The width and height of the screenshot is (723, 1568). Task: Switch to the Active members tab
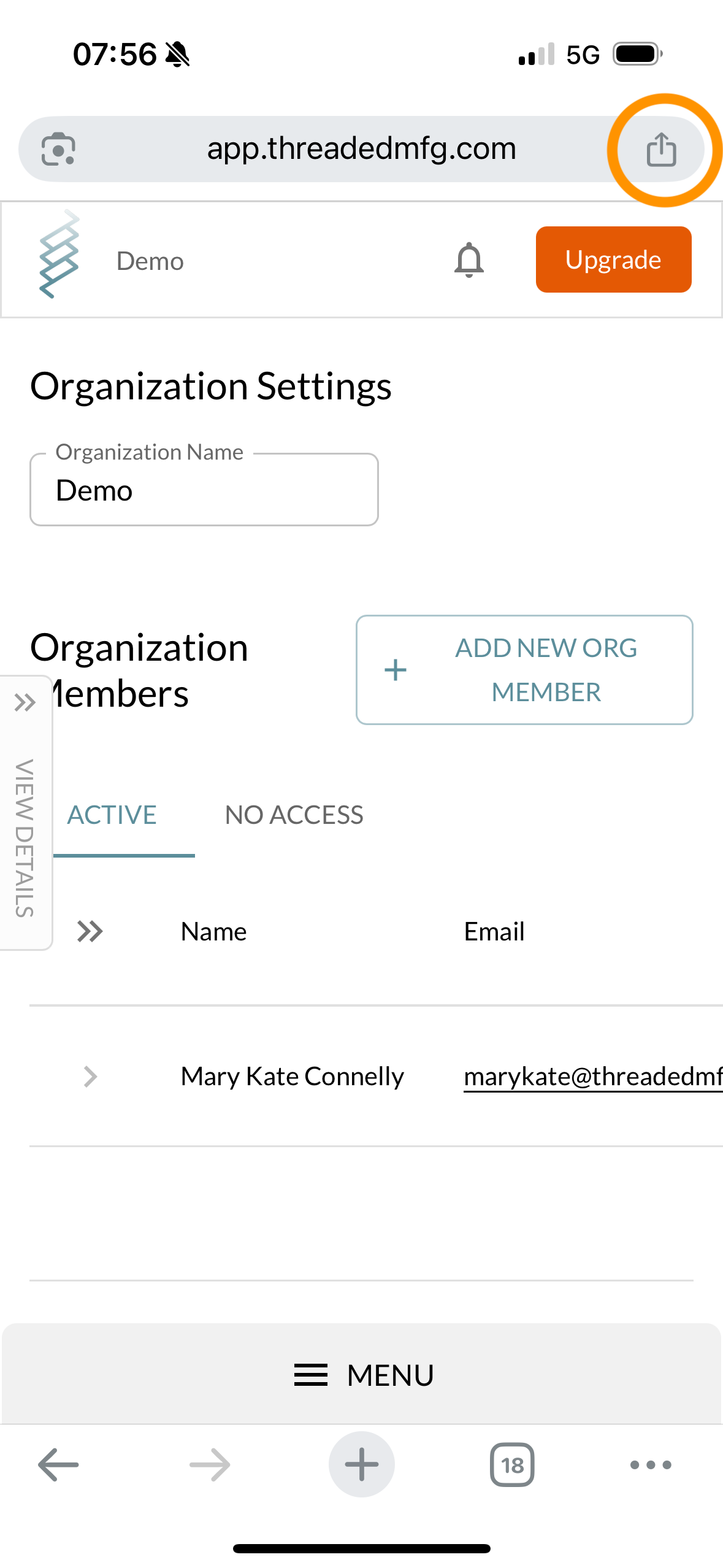112,815
